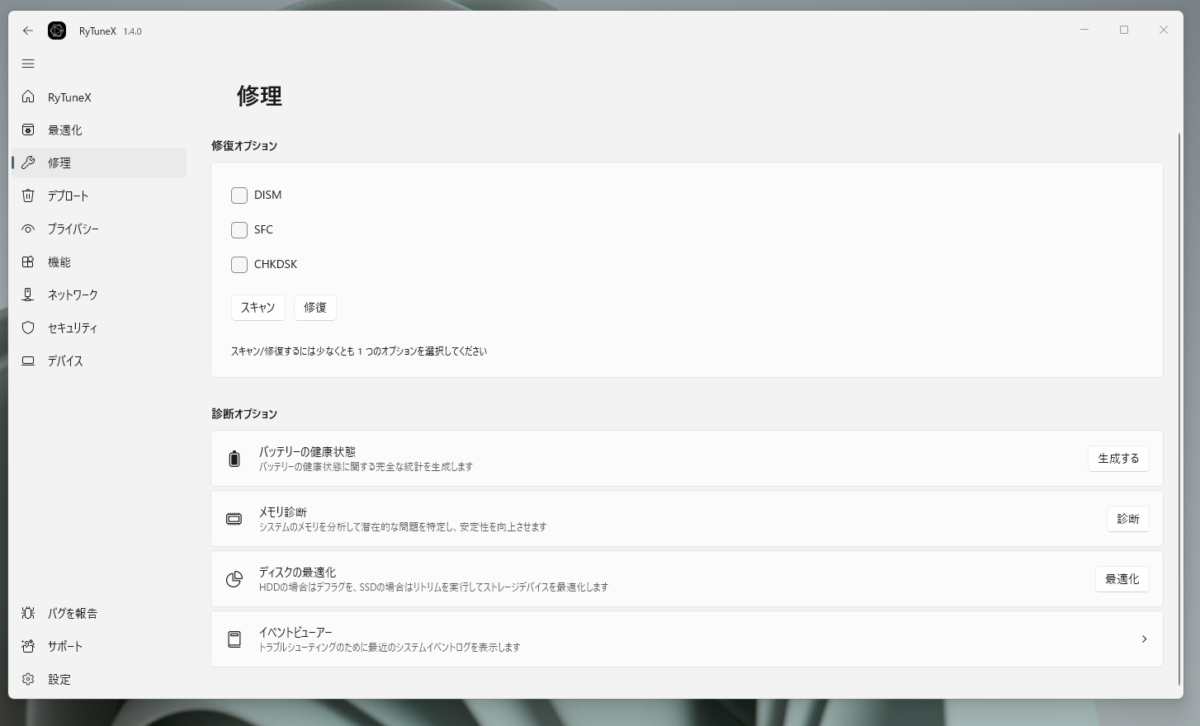Viewport: 1200px width, 726px height.
Task: Click the 診断オプション heading text
Action: [244, 414]
